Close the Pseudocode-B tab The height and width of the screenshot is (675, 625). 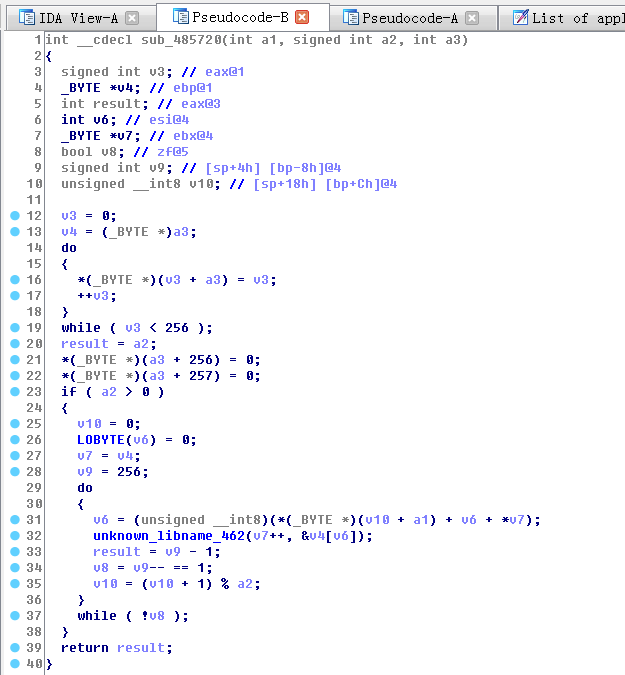[302, 17]
